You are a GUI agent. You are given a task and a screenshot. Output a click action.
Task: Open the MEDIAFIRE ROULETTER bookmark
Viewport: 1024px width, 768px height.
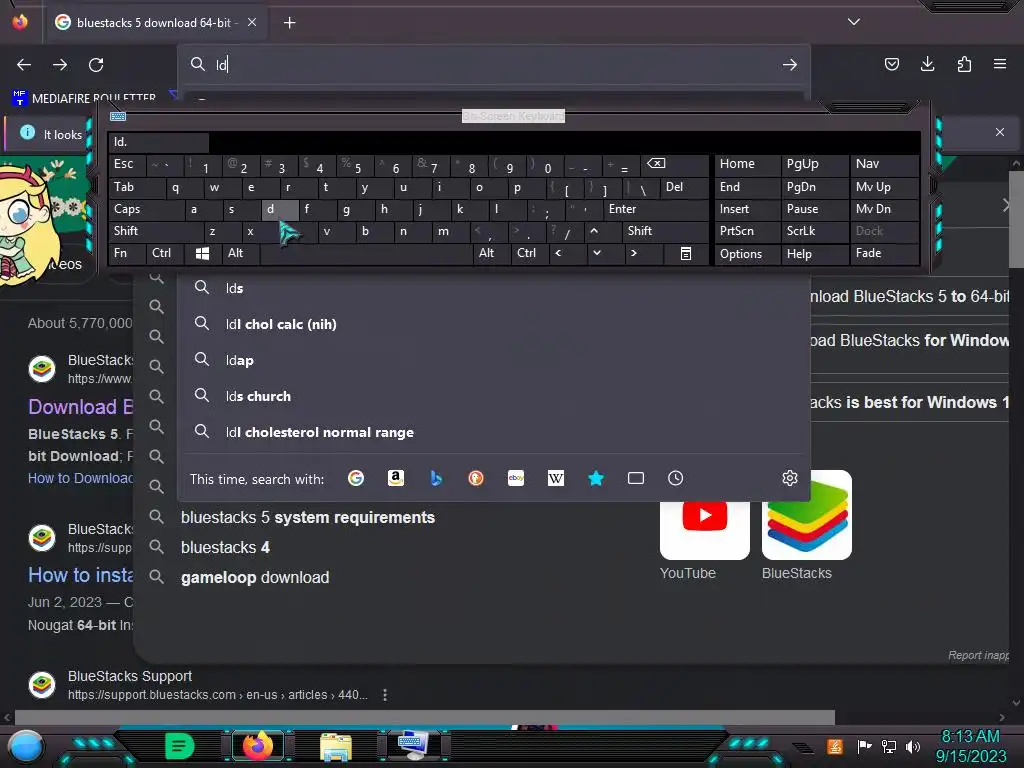(x=85, y=98)
